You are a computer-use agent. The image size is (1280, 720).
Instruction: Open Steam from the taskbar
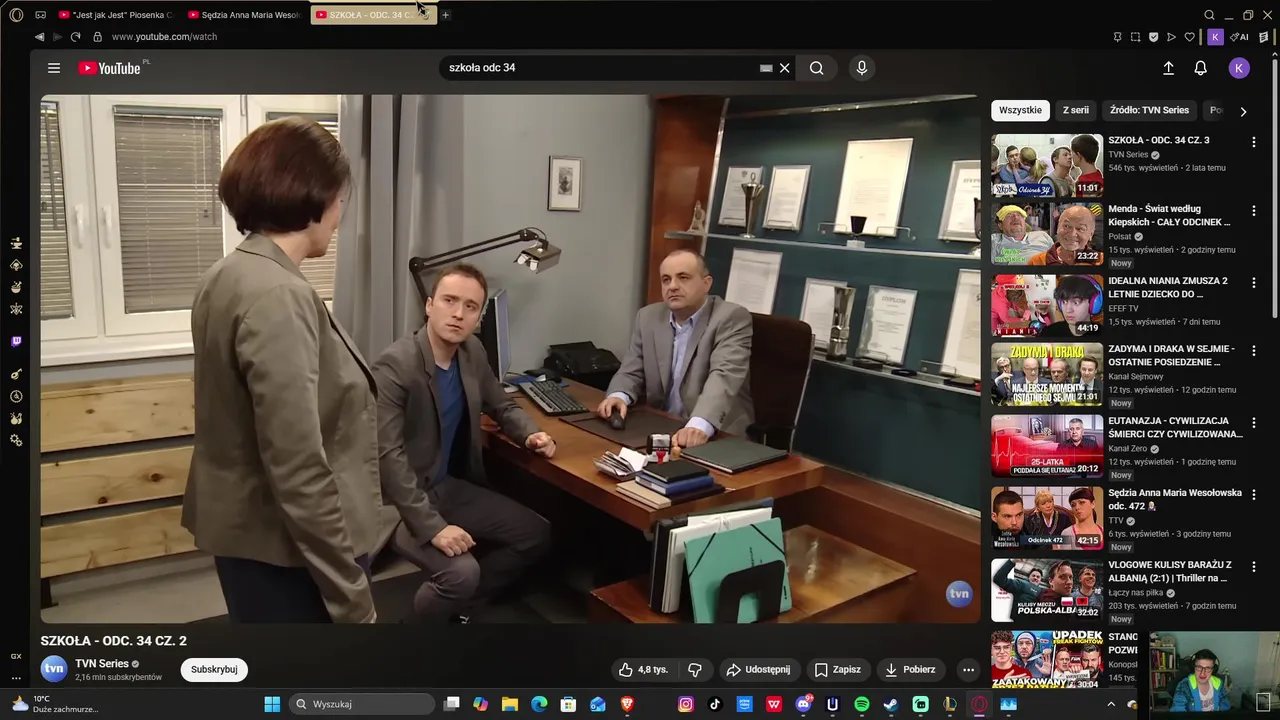point(891,704)
